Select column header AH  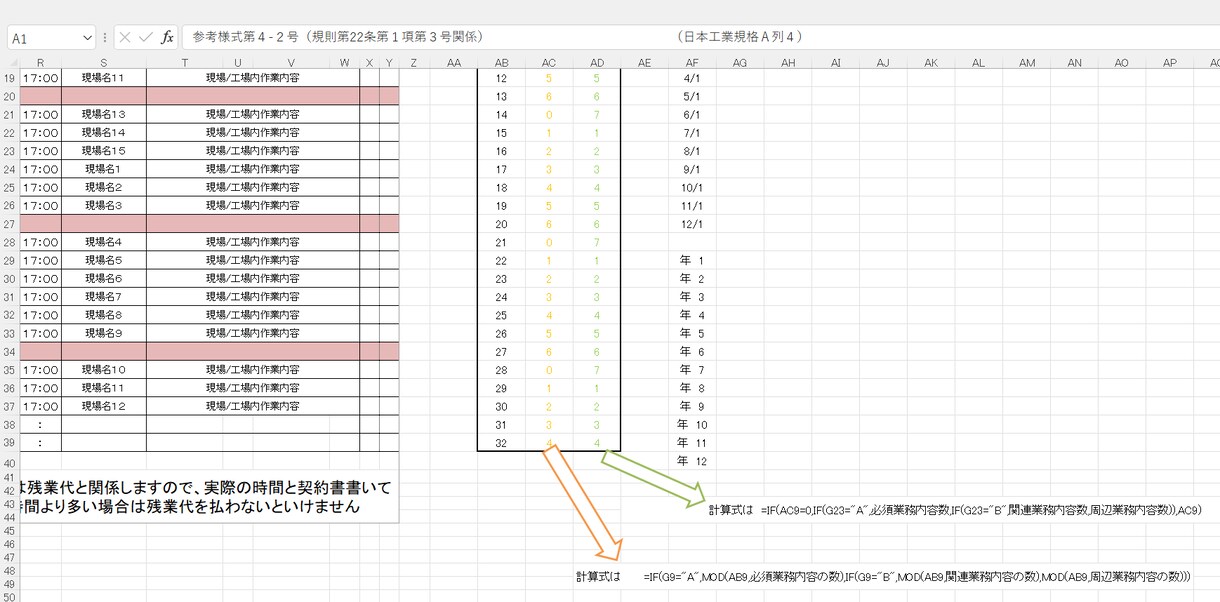tap(788, 62)
